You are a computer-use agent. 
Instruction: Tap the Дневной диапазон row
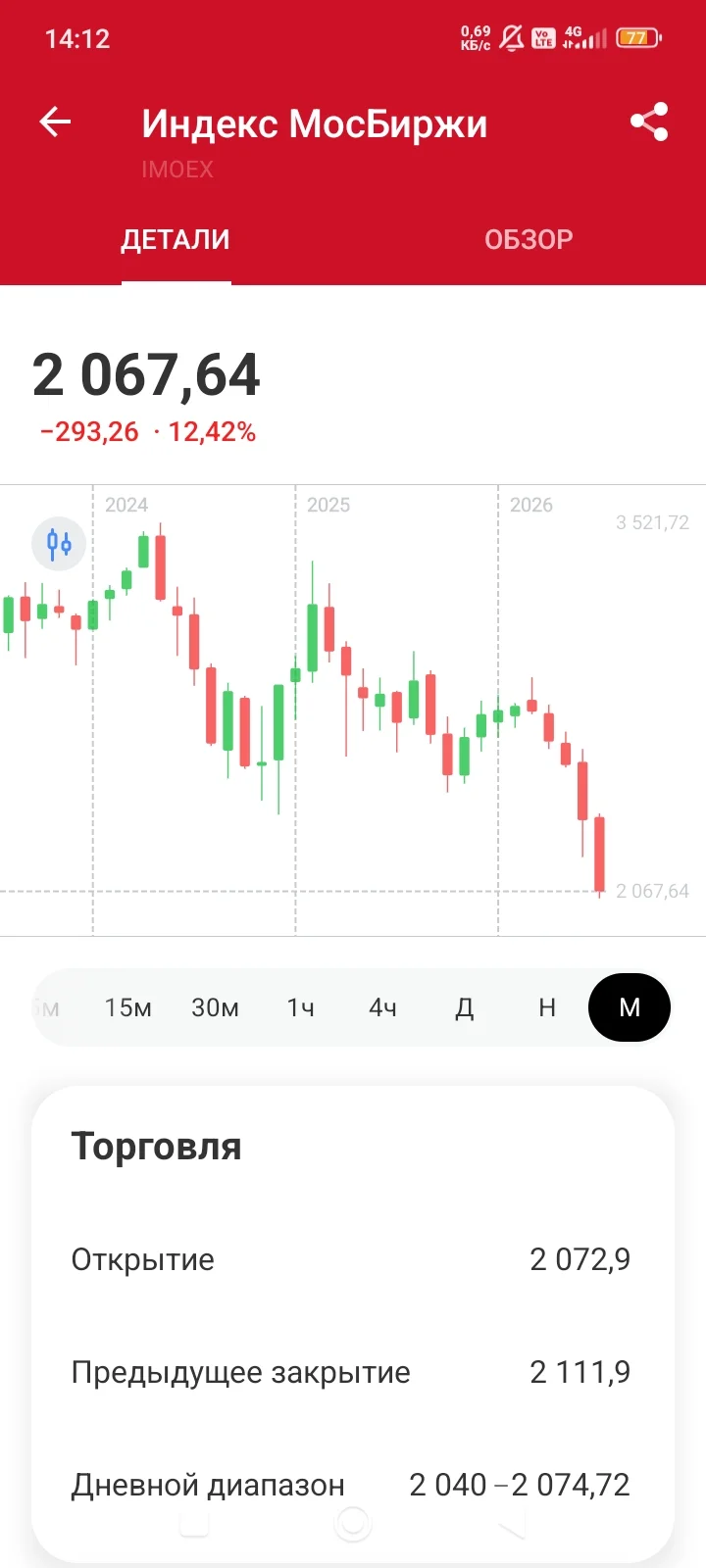[351, 1485]
